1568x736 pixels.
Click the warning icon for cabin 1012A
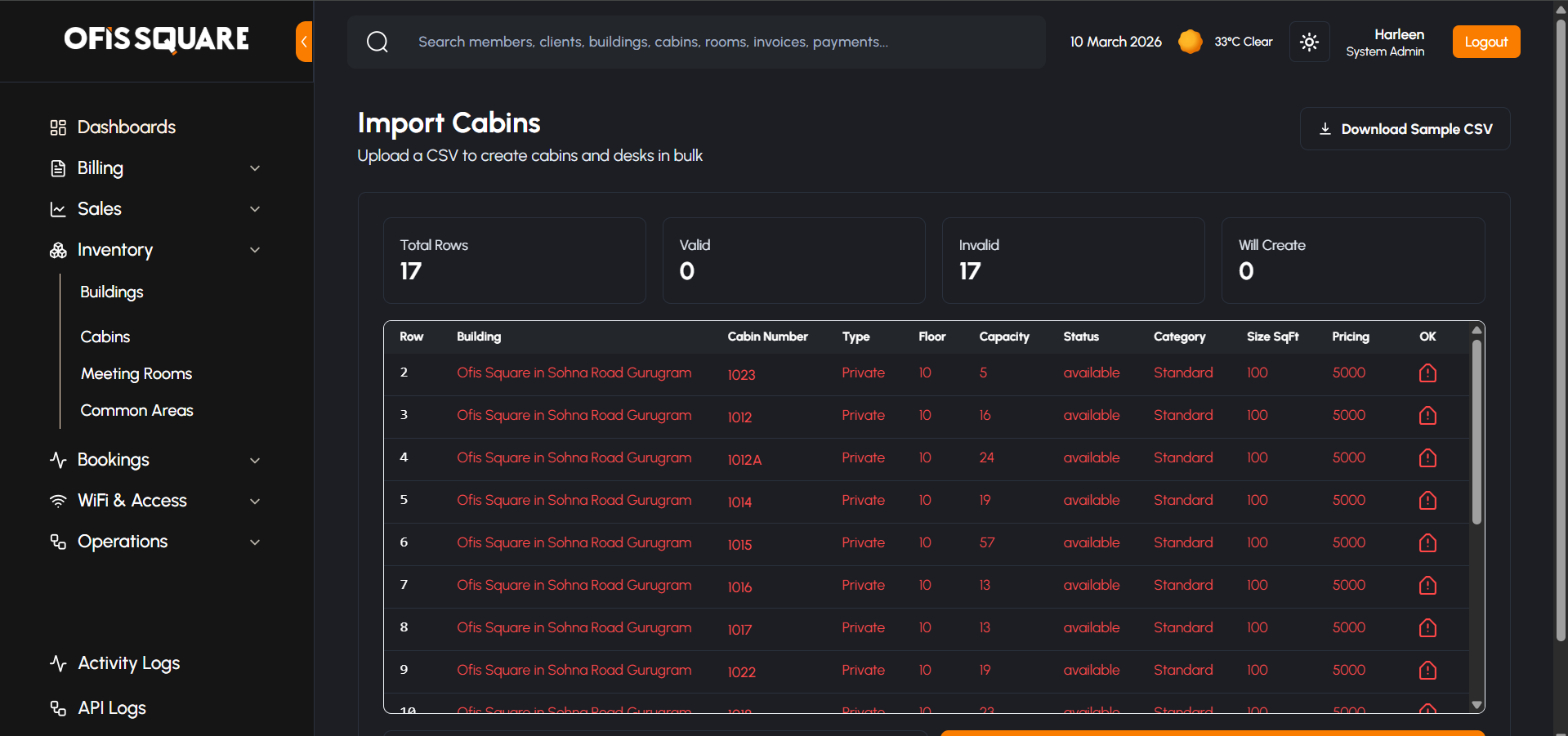(1427, 458)
